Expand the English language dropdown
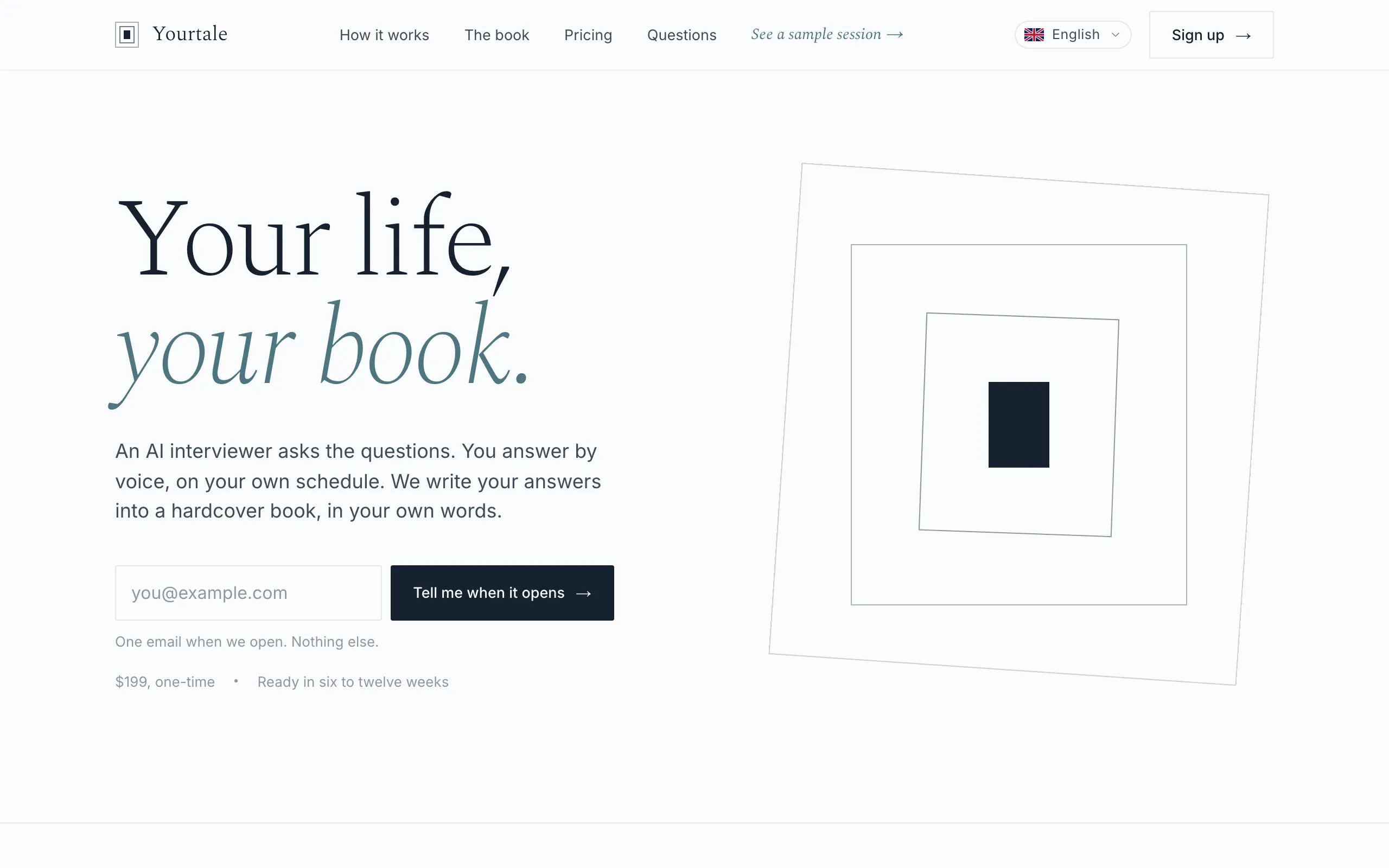 point(1073,35)
